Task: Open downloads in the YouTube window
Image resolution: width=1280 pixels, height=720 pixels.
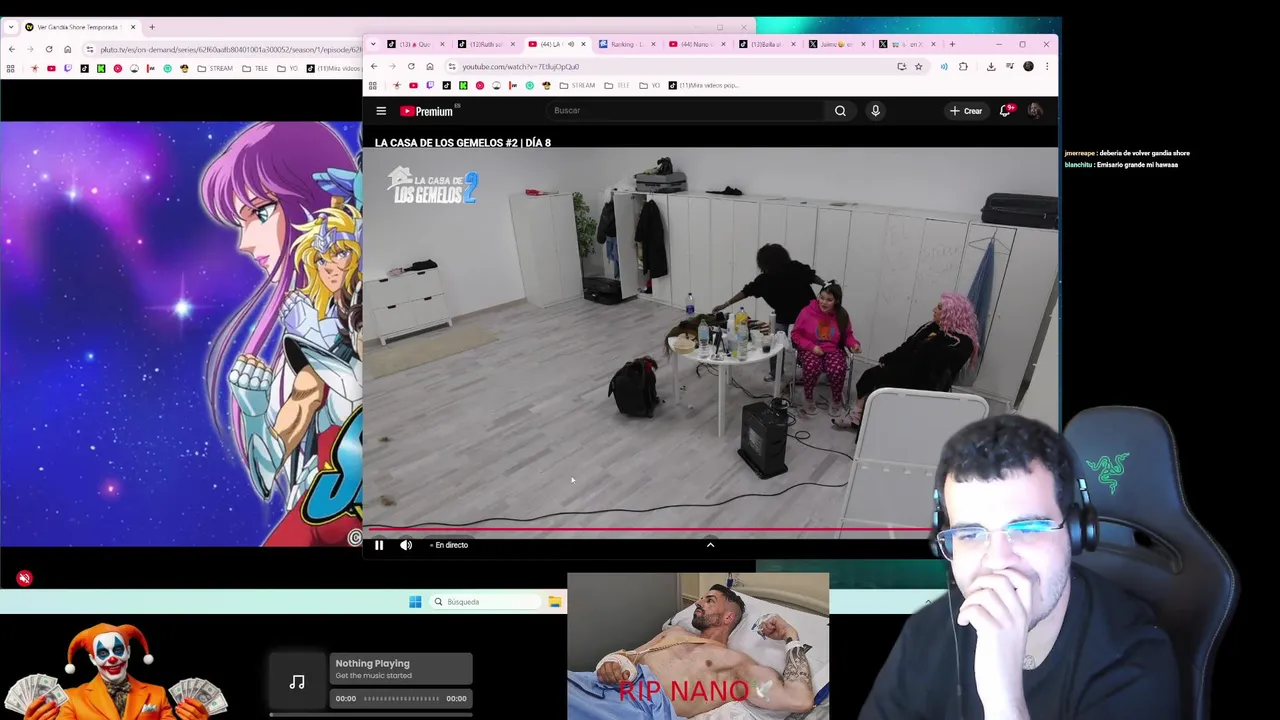Action: click(991, 66)
